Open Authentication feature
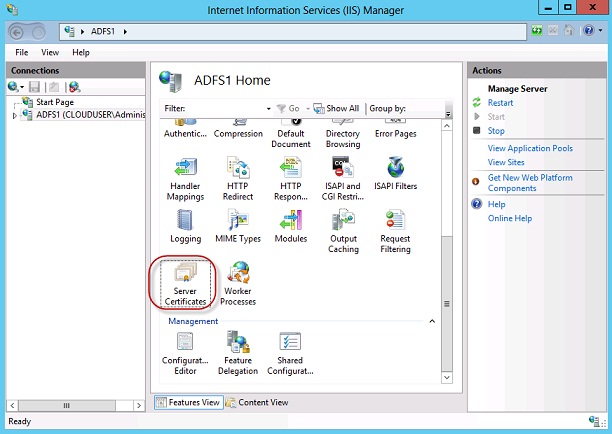Image resolution: width=612 pixels, height=434 pixels. [185, 129]
